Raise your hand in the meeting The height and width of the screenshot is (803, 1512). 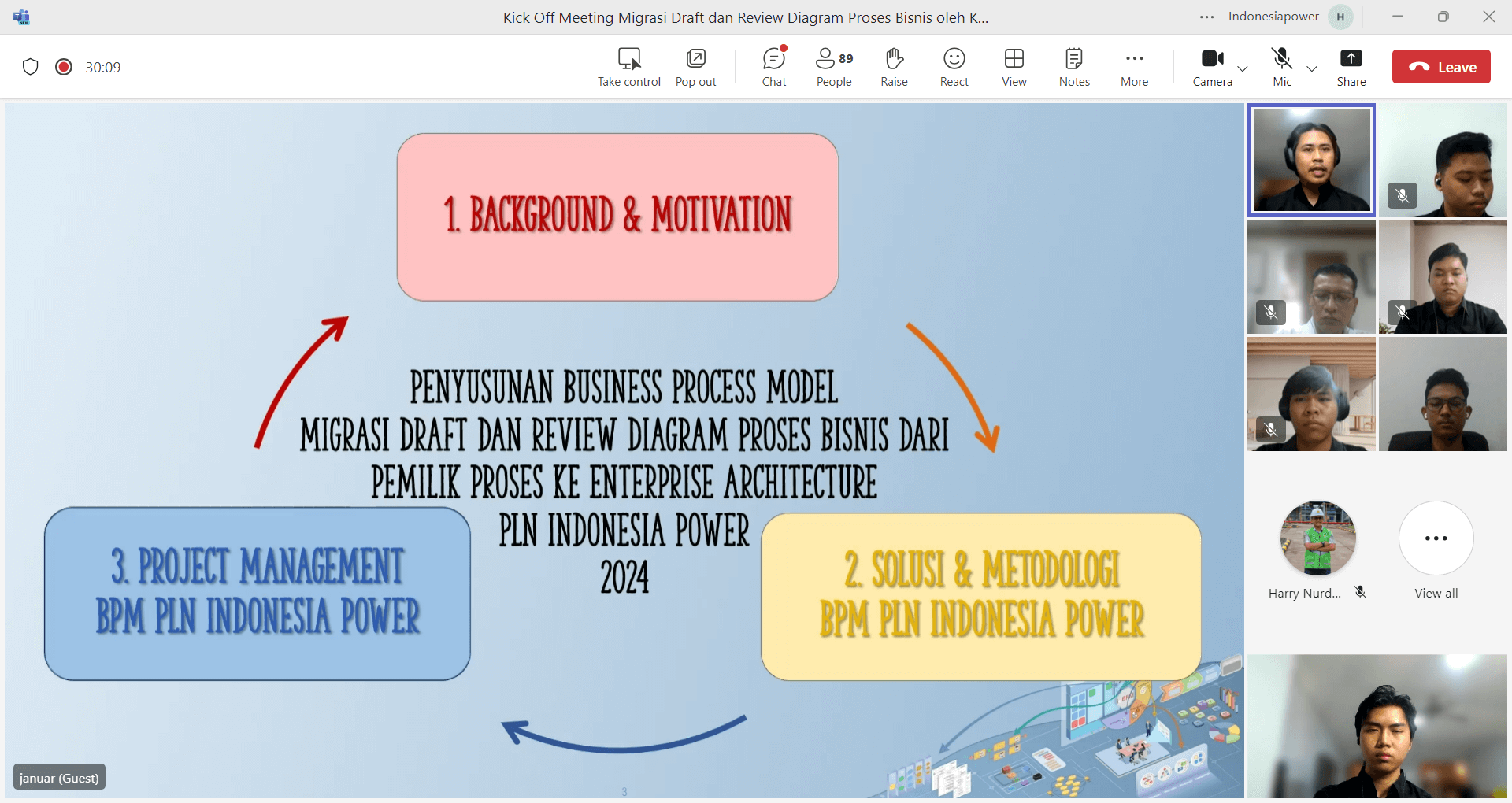(894, 67)
